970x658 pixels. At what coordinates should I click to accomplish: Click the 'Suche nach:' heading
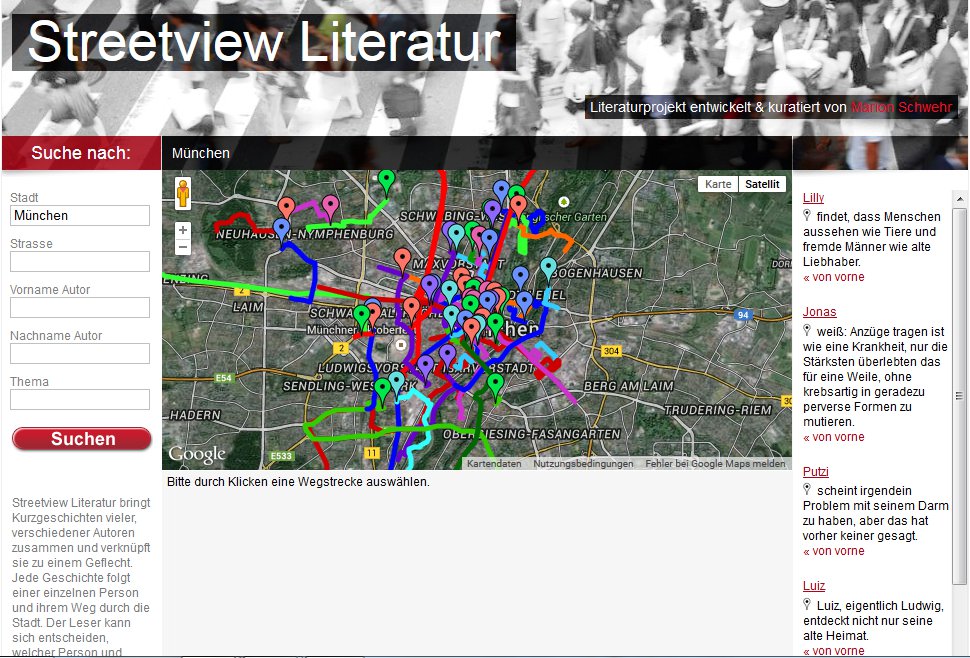coord(81,153)
